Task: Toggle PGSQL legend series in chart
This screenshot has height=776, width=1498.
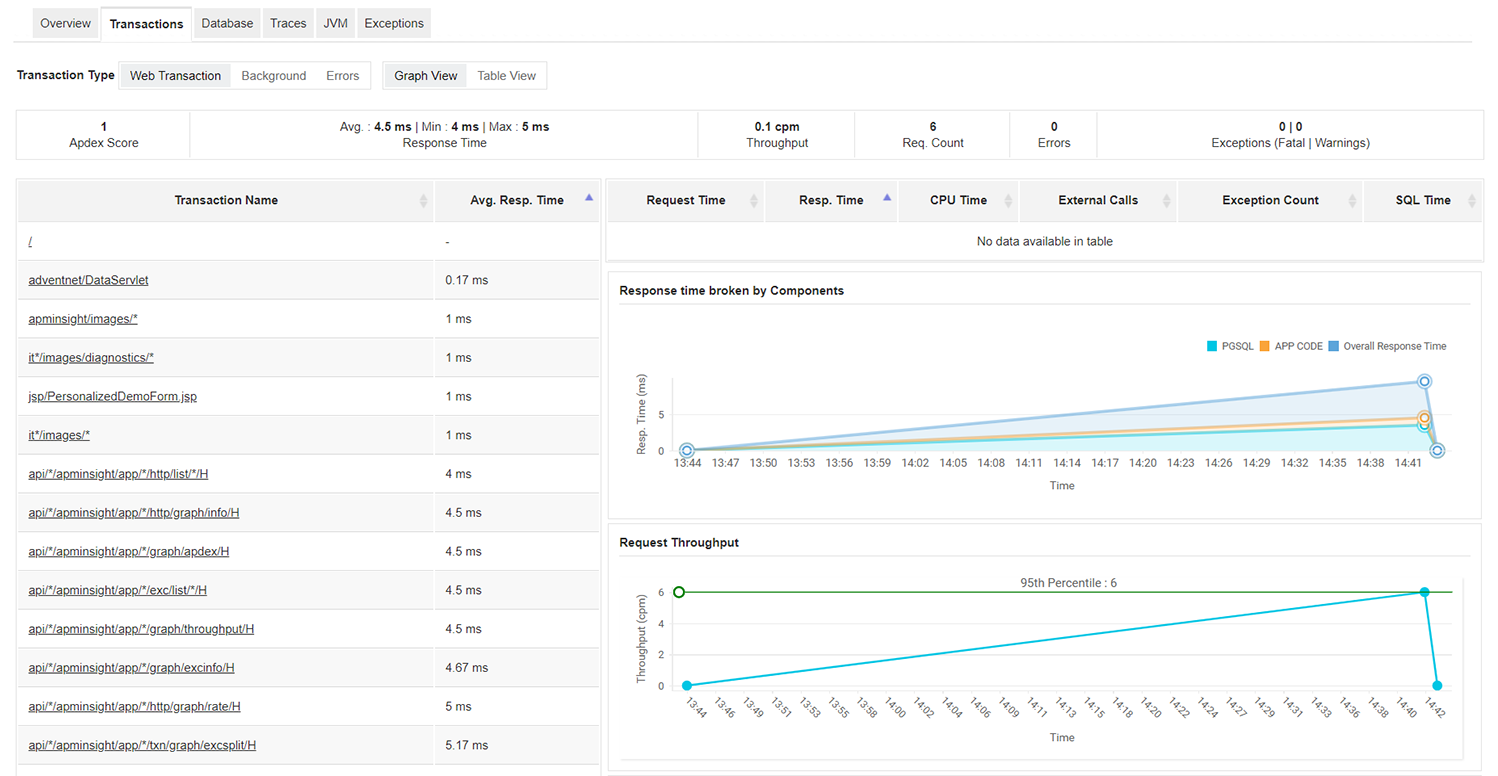Action: 1230,346
